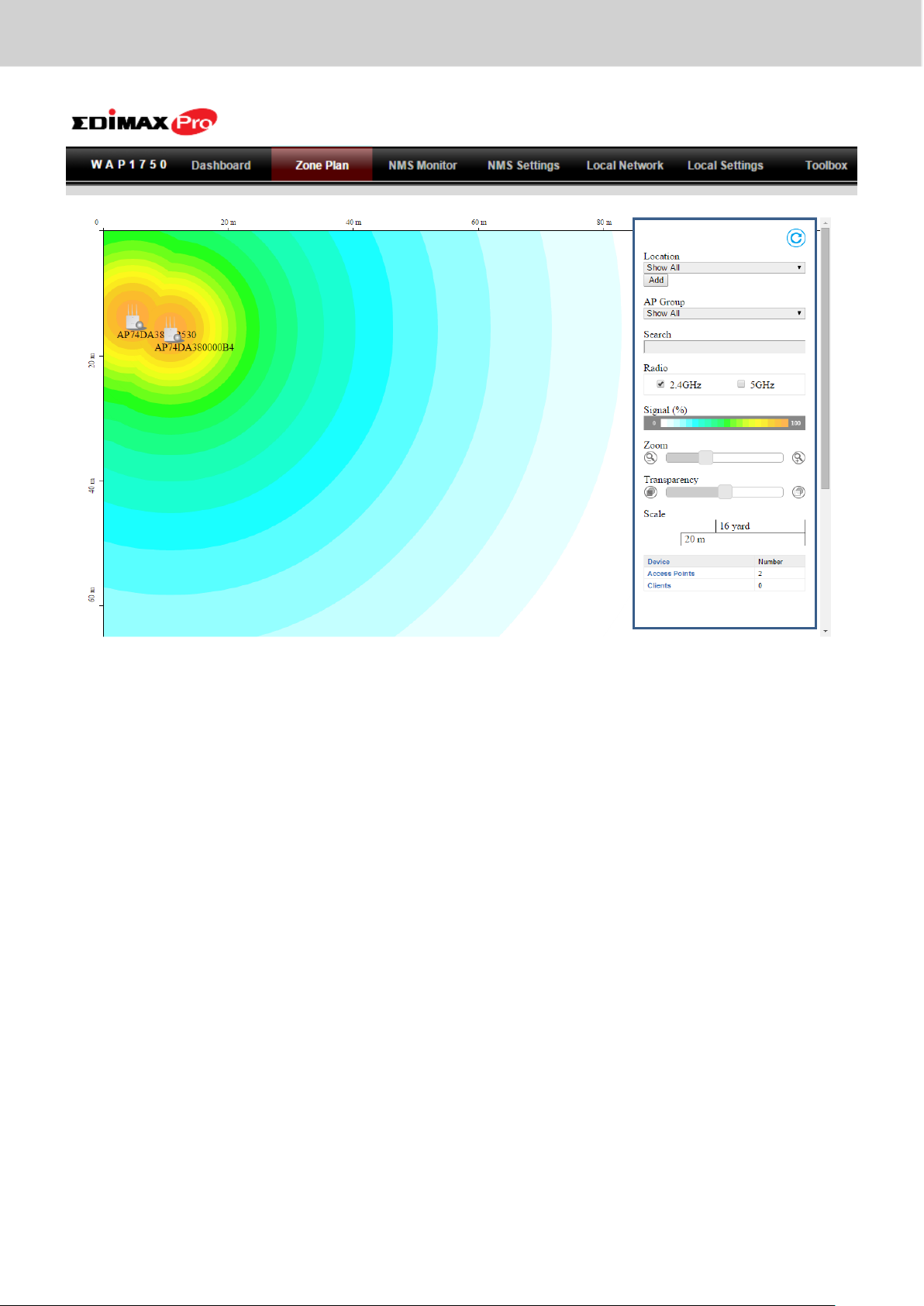This screenshot has width=924, height=1306.
Task: Select the left access point icon on the map
Action: point(135,316)
